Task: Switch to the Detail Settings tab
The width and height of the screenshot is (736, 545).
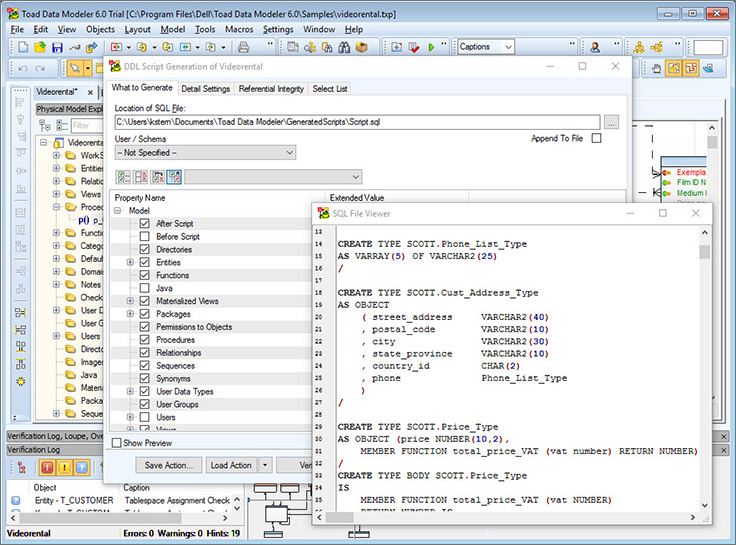Action: tap(206, 89)
